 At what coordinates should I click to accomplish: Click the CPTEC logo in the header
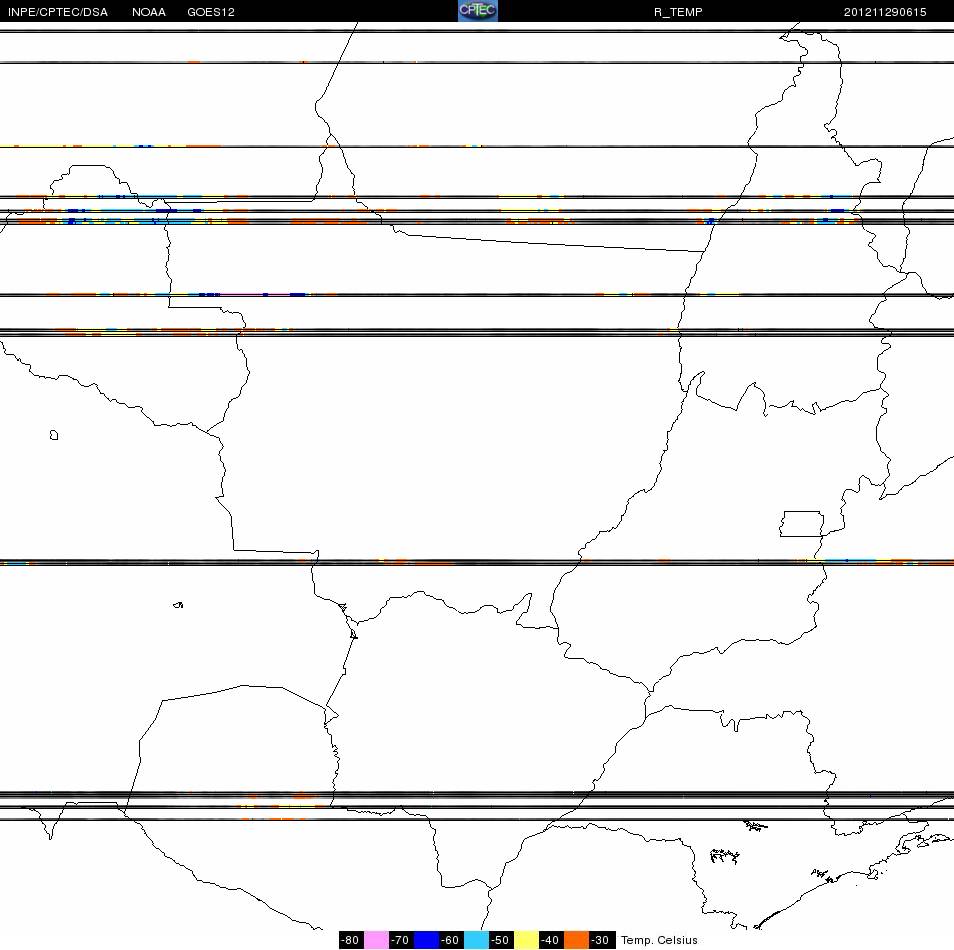(x=478, y=10)
